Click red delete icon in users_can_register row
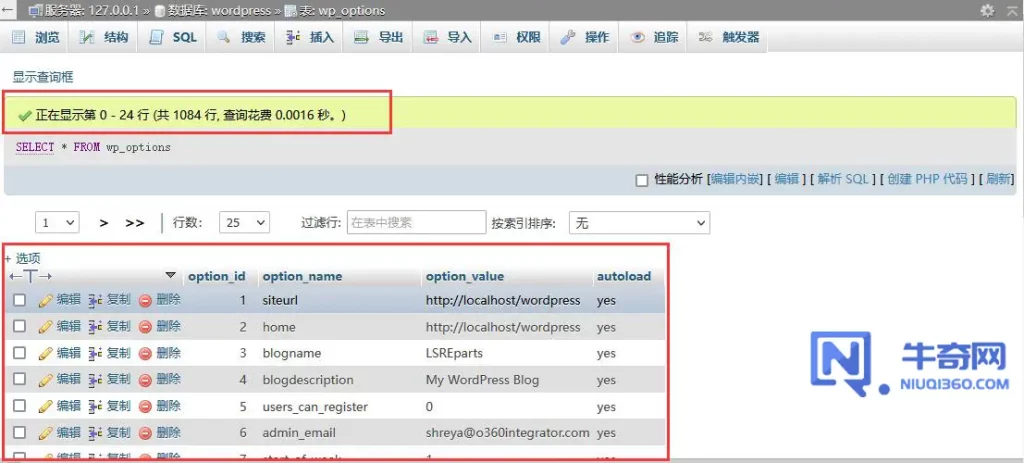The height and width of the screenshot is (463, 1024). click(x=145, y=406)
